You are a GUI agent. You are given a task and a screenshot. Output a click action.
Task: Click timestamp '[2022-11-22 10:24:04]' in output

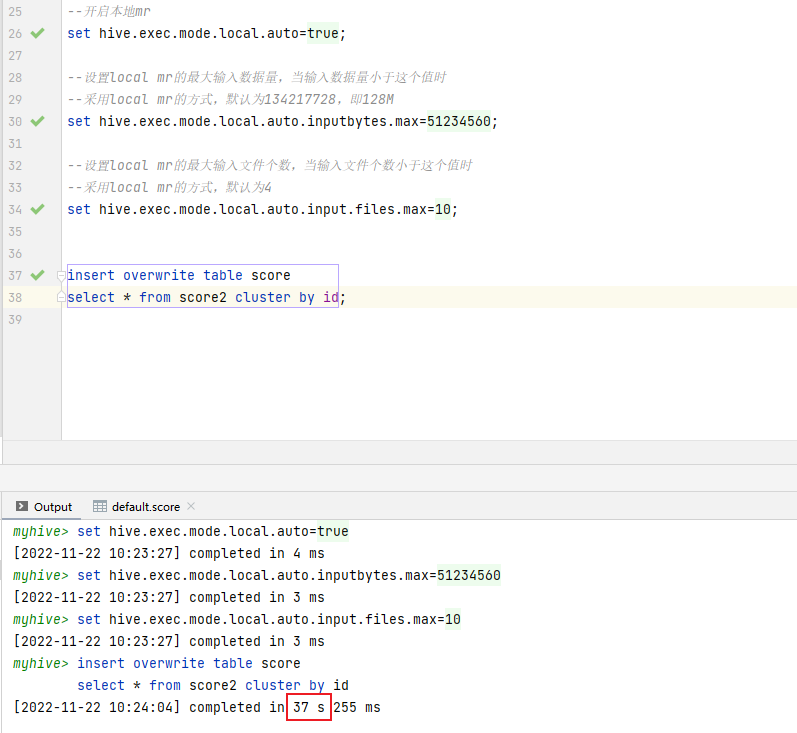[97, 707]
